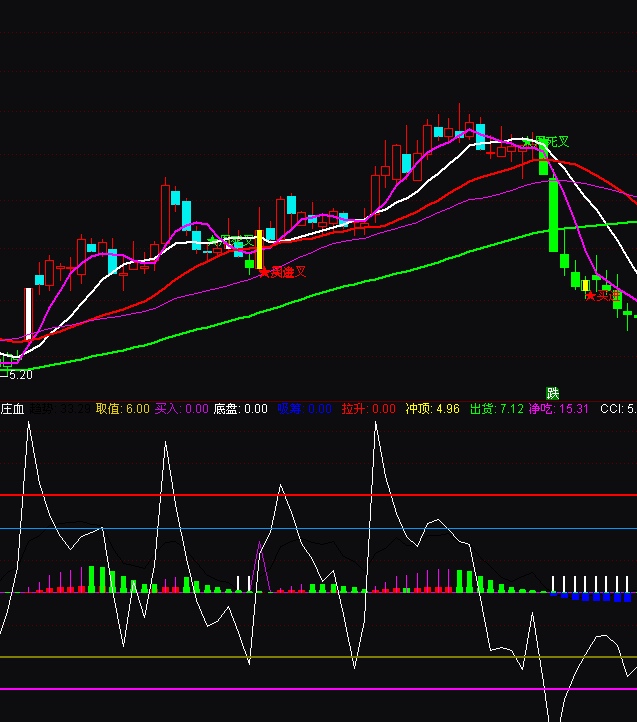Image resolution: width=637 pixels, height=722 pixels.
Task: Click the blue 吸筹 value label
Action: [x=304, y=409]
